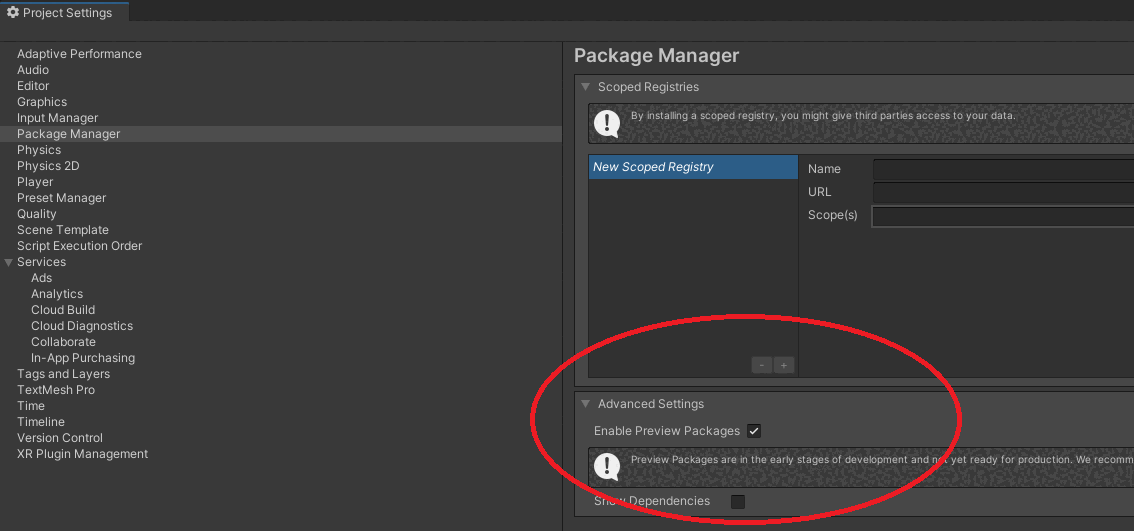Add a scoped registry with plus button
The width and height of the screenshot is (1134, 531).
coord(784,365)
